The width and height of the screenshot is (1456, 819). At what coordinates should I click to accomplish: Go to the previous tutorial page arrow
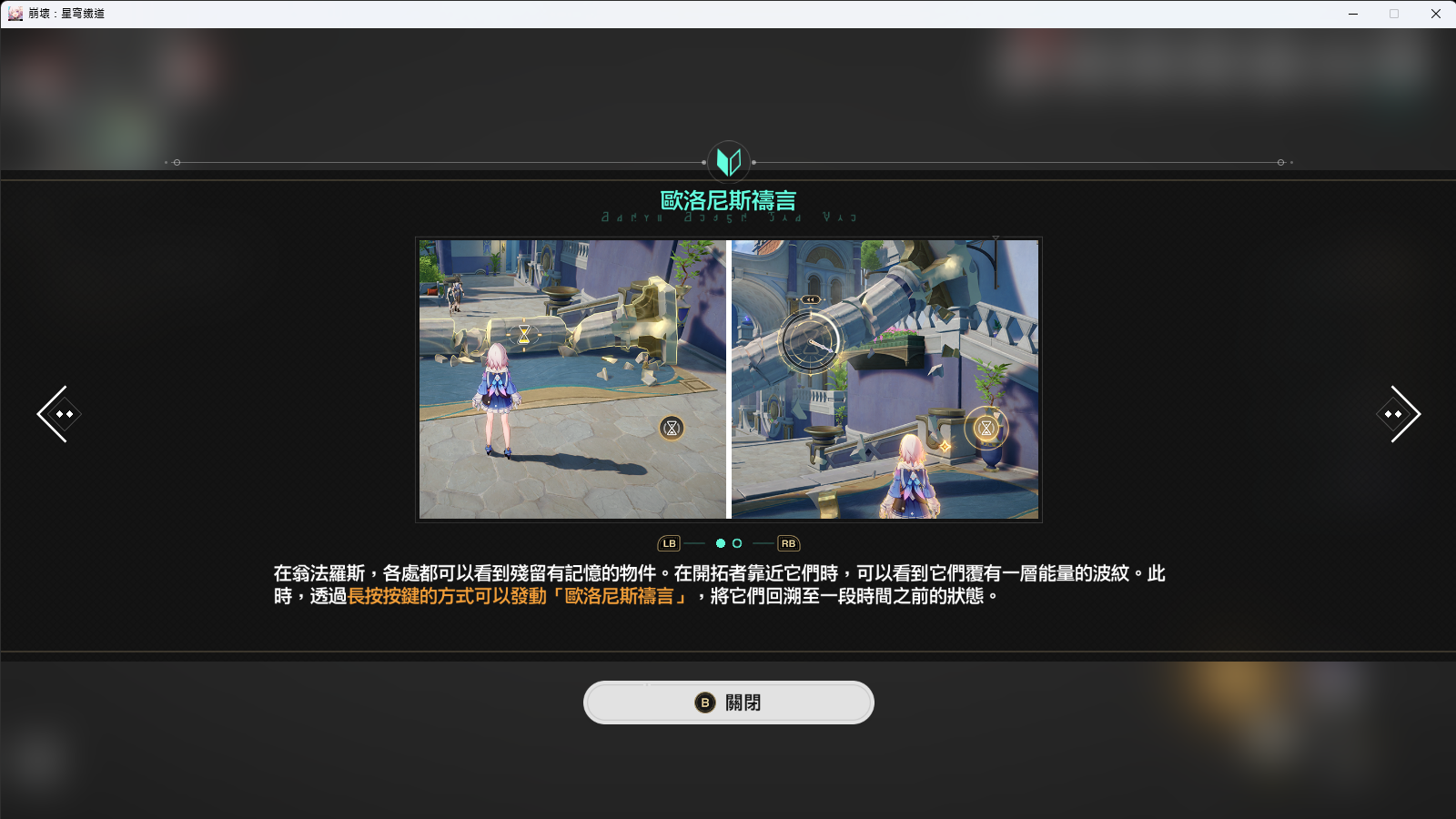coord(60,414)
